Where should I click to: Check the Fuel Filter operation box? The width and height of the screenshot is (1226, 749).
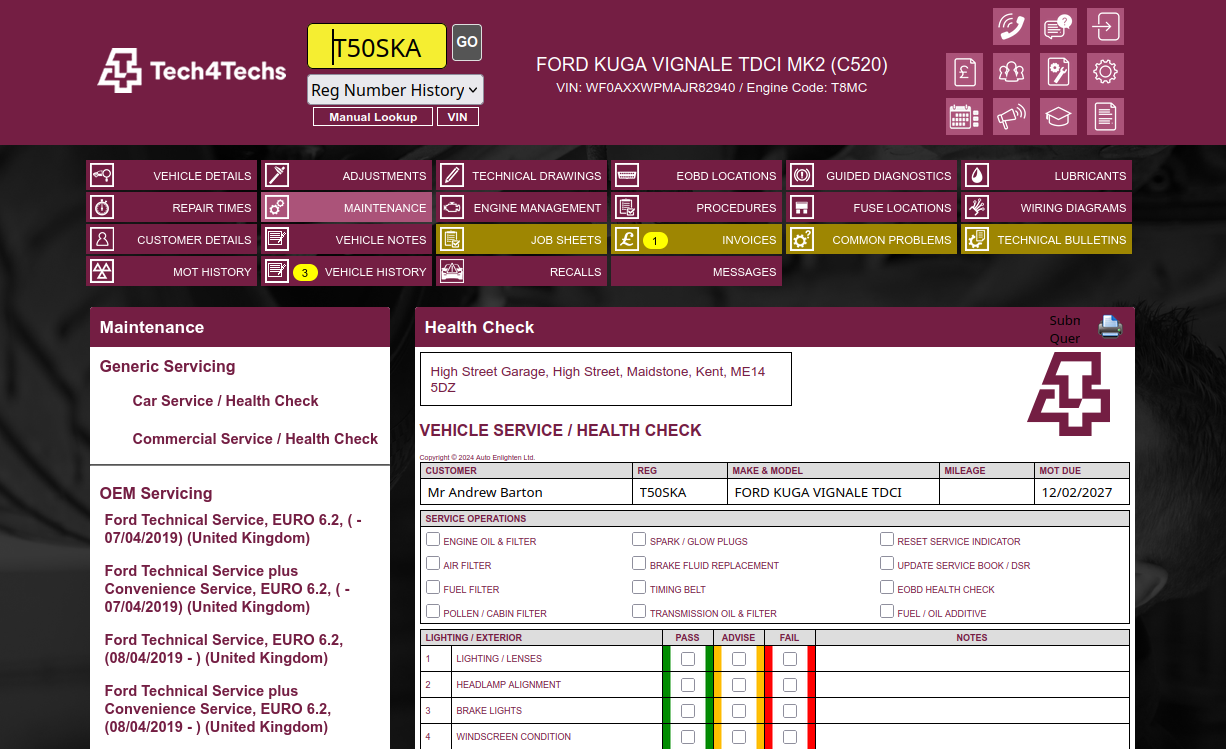point(433,587)
